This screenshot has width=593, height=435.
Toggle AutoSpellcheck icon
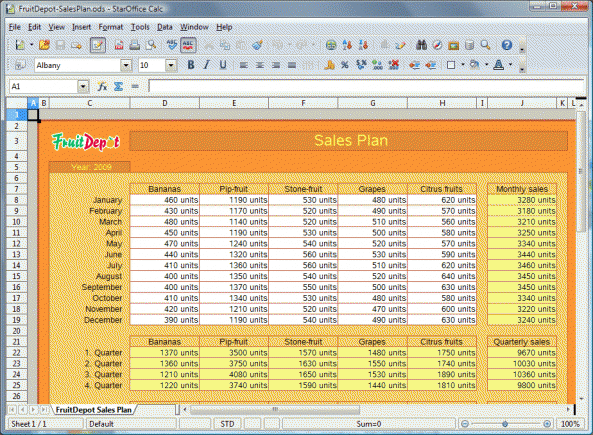188,45
